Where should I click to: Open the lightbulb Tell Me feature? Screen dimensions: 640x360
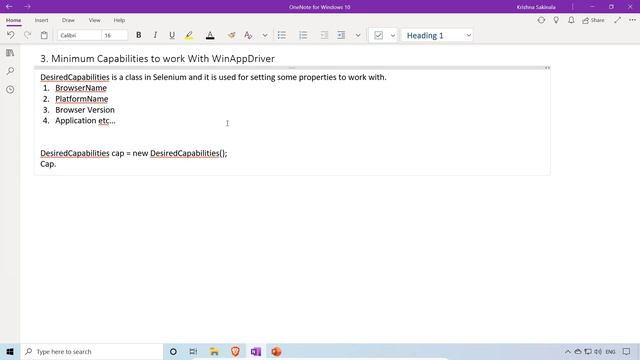point(556,20)
